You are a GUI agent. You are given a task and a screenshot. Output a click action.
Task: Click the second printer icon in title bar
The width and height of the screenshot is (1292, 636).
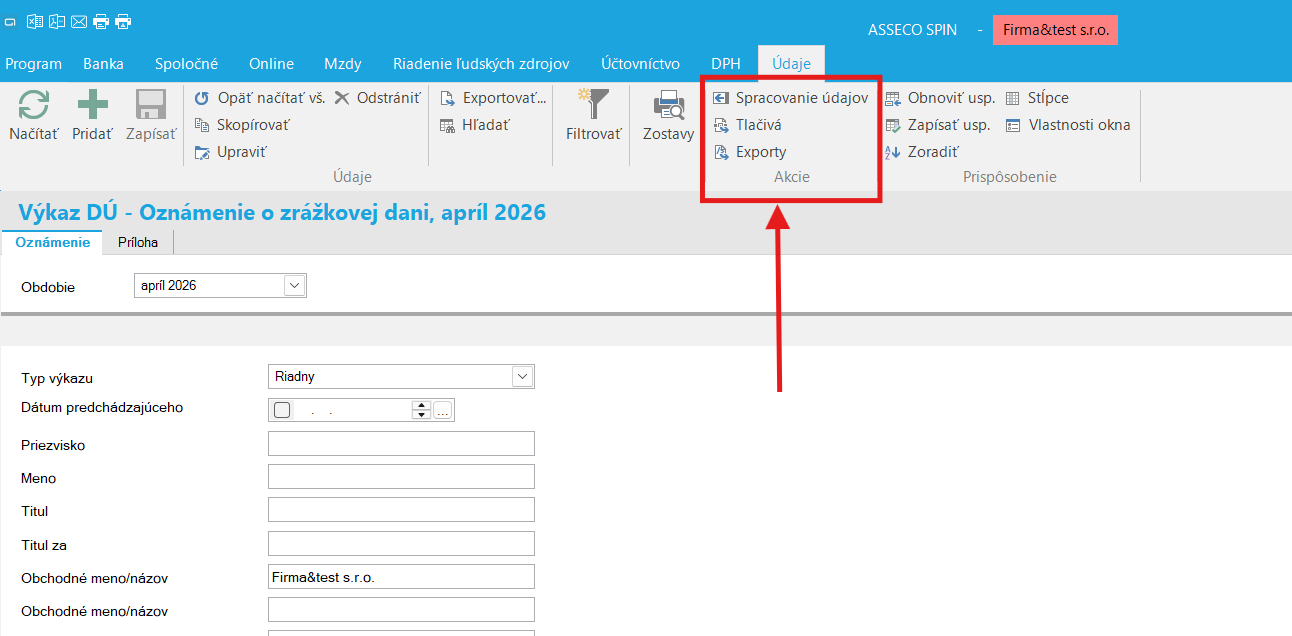tap(123, 21)
